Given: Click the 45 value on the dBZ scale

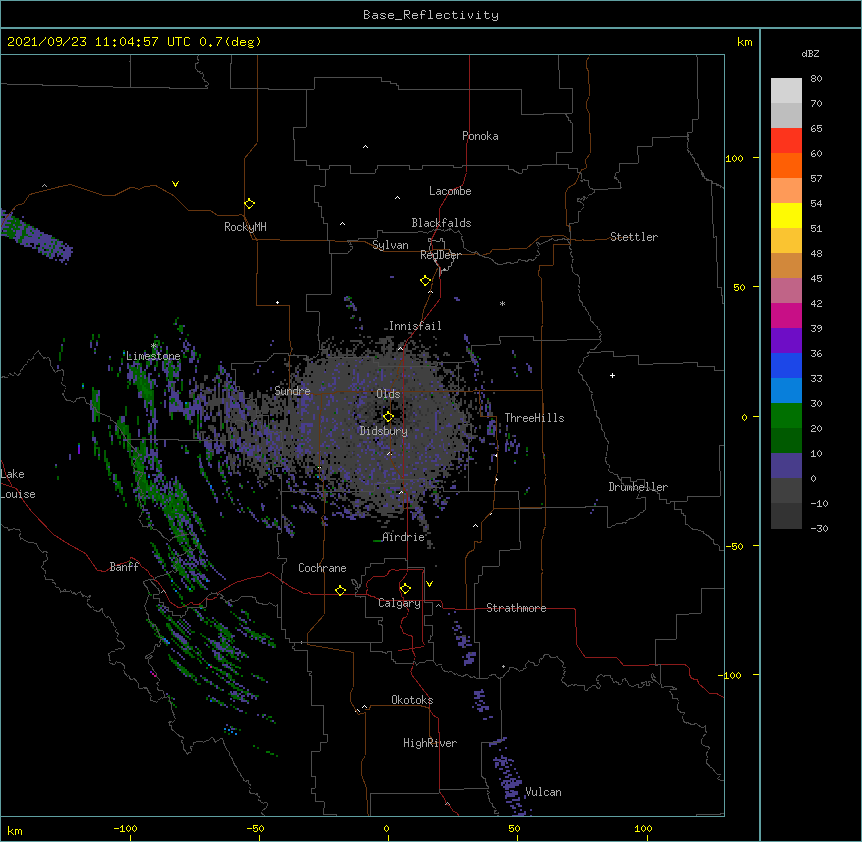Looking at the screenshot, I should click(816, 278).
